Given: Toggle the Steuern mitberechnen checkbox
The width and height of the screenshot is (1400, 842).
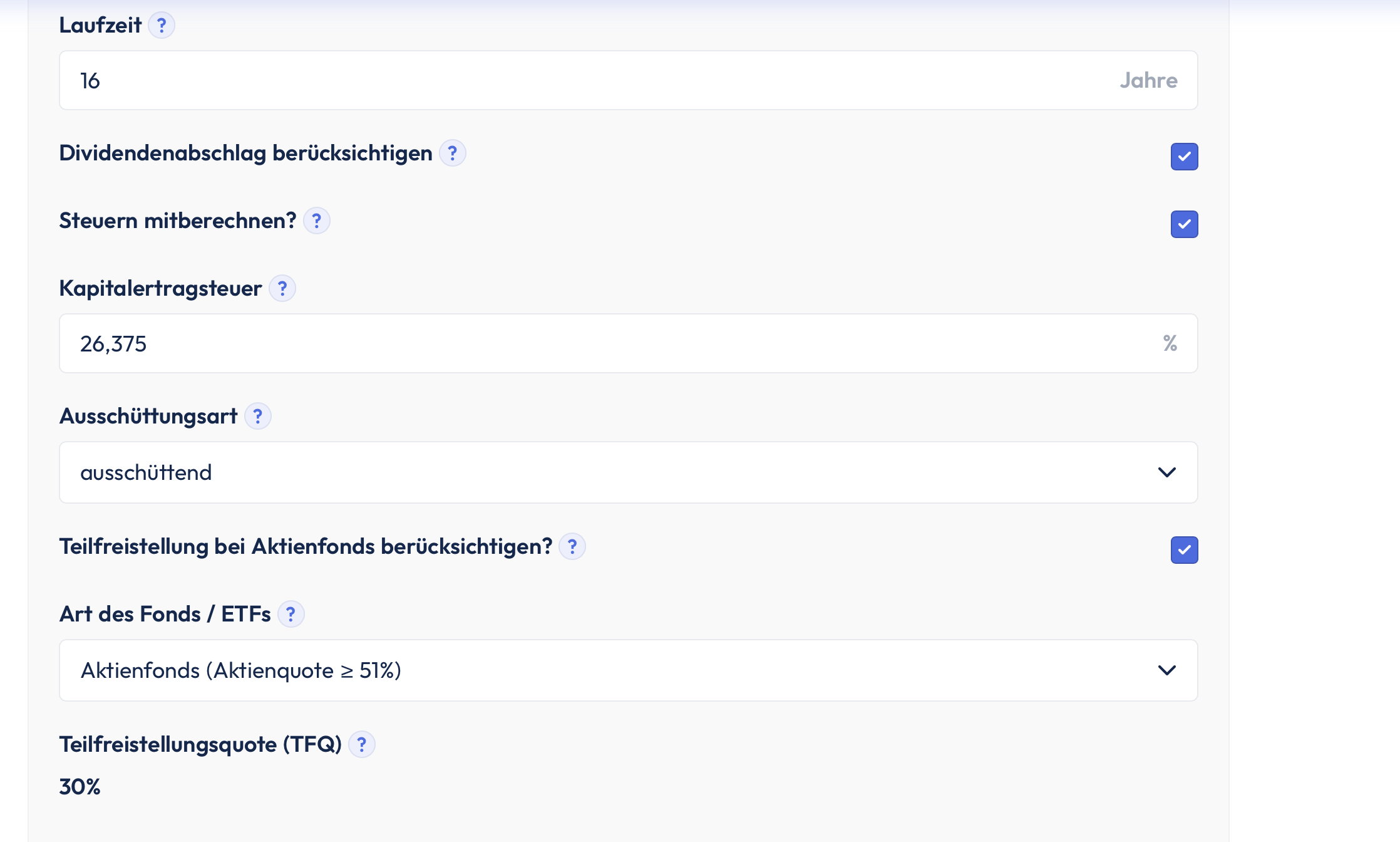Looking at the screenshot, I should click(1184, 224).
